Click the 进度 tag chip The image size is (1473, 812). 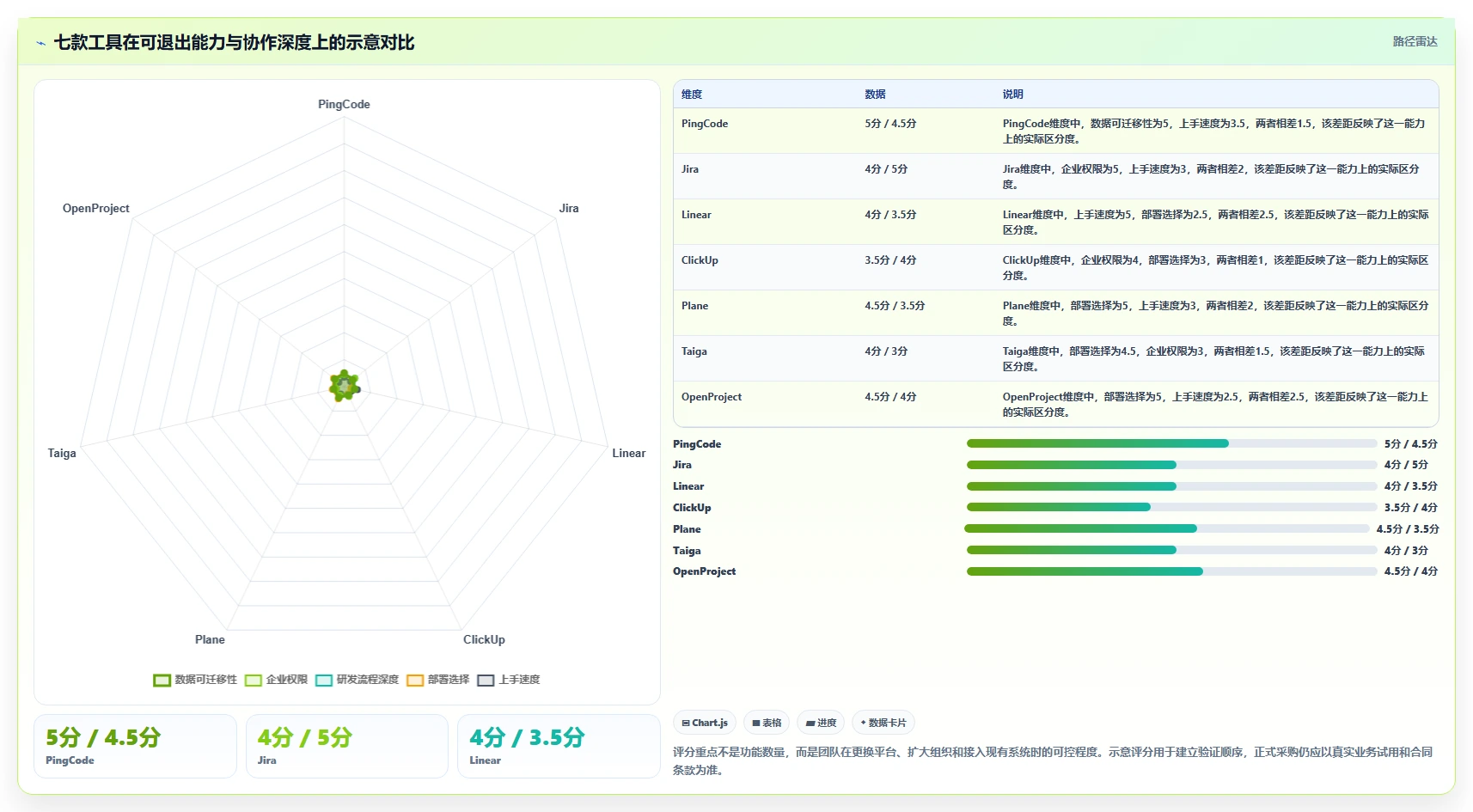pos(821,723)
